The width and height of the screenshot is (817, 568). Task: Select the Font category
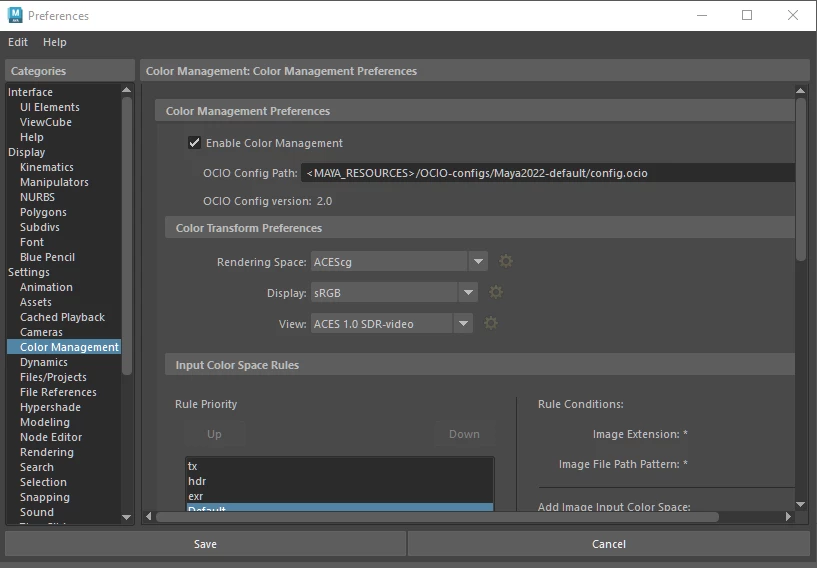32,242
